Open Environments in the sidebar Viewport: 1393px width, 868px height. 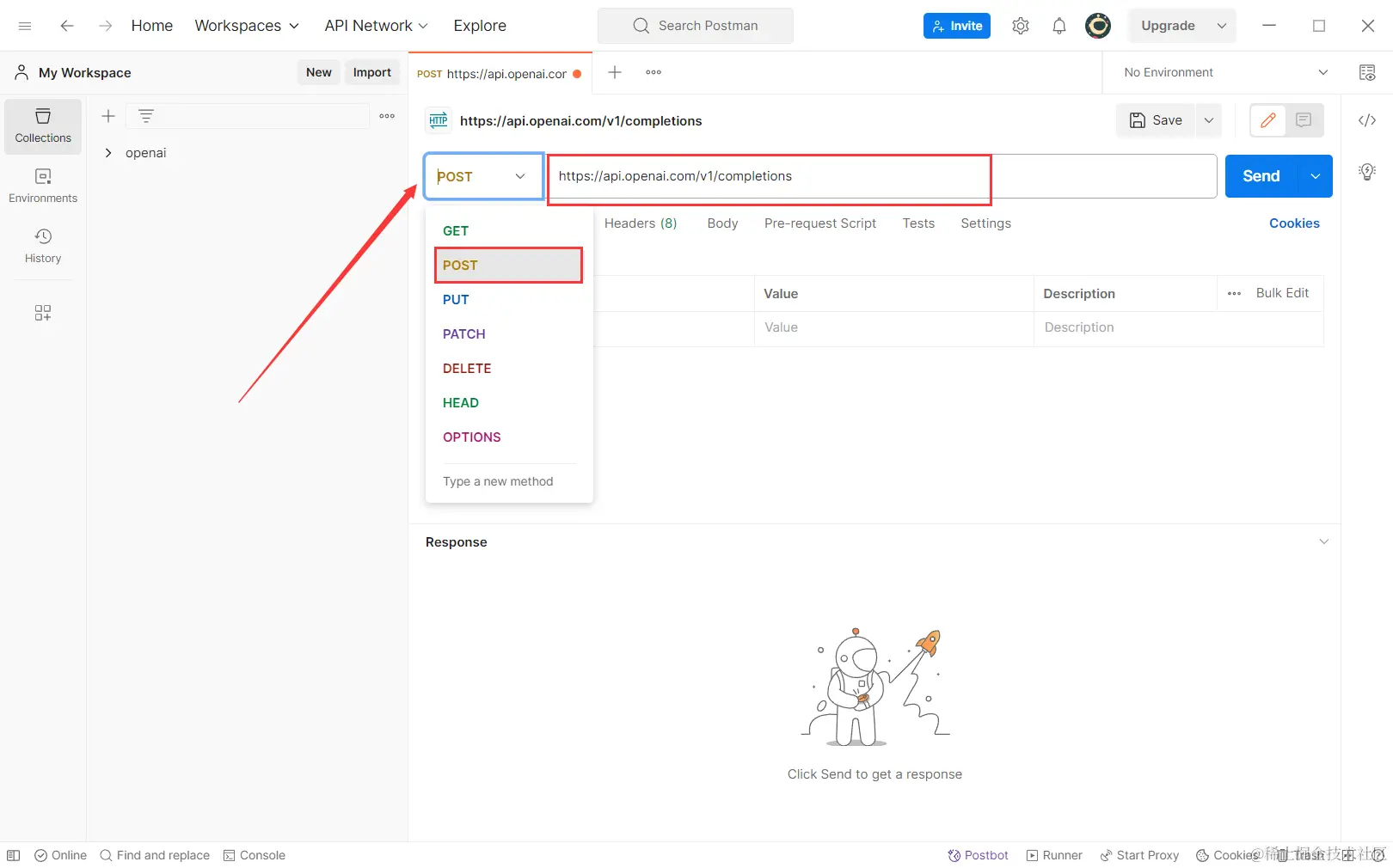(43, 186)
